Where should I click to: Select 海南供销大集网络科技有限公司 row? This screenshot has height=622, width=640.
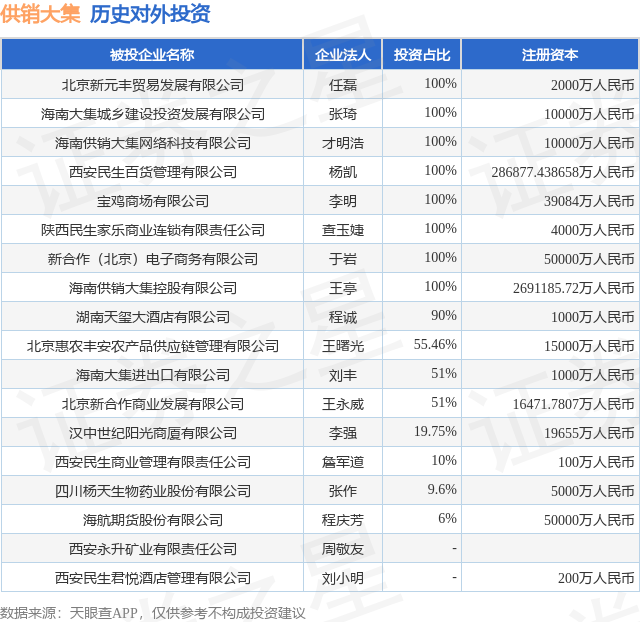[320, 142]
